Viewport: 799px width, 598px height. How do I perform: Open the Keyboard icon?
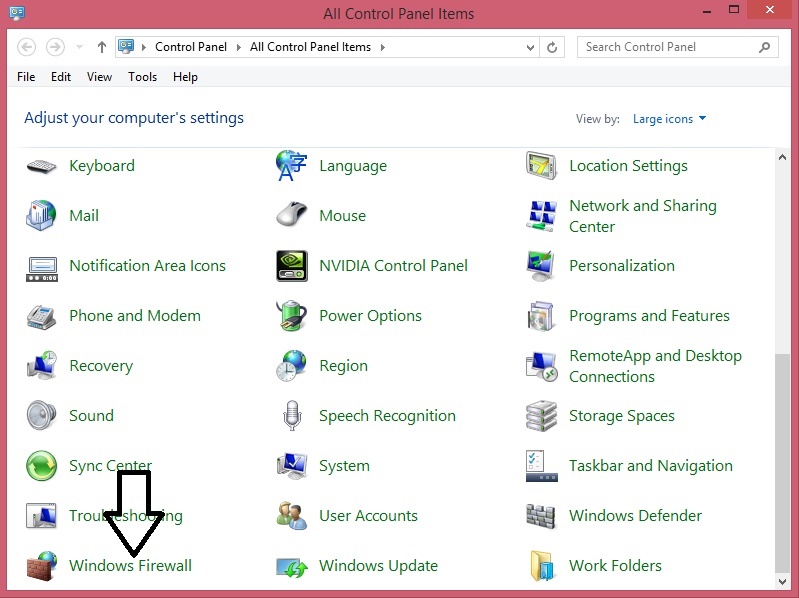point(41,167)
